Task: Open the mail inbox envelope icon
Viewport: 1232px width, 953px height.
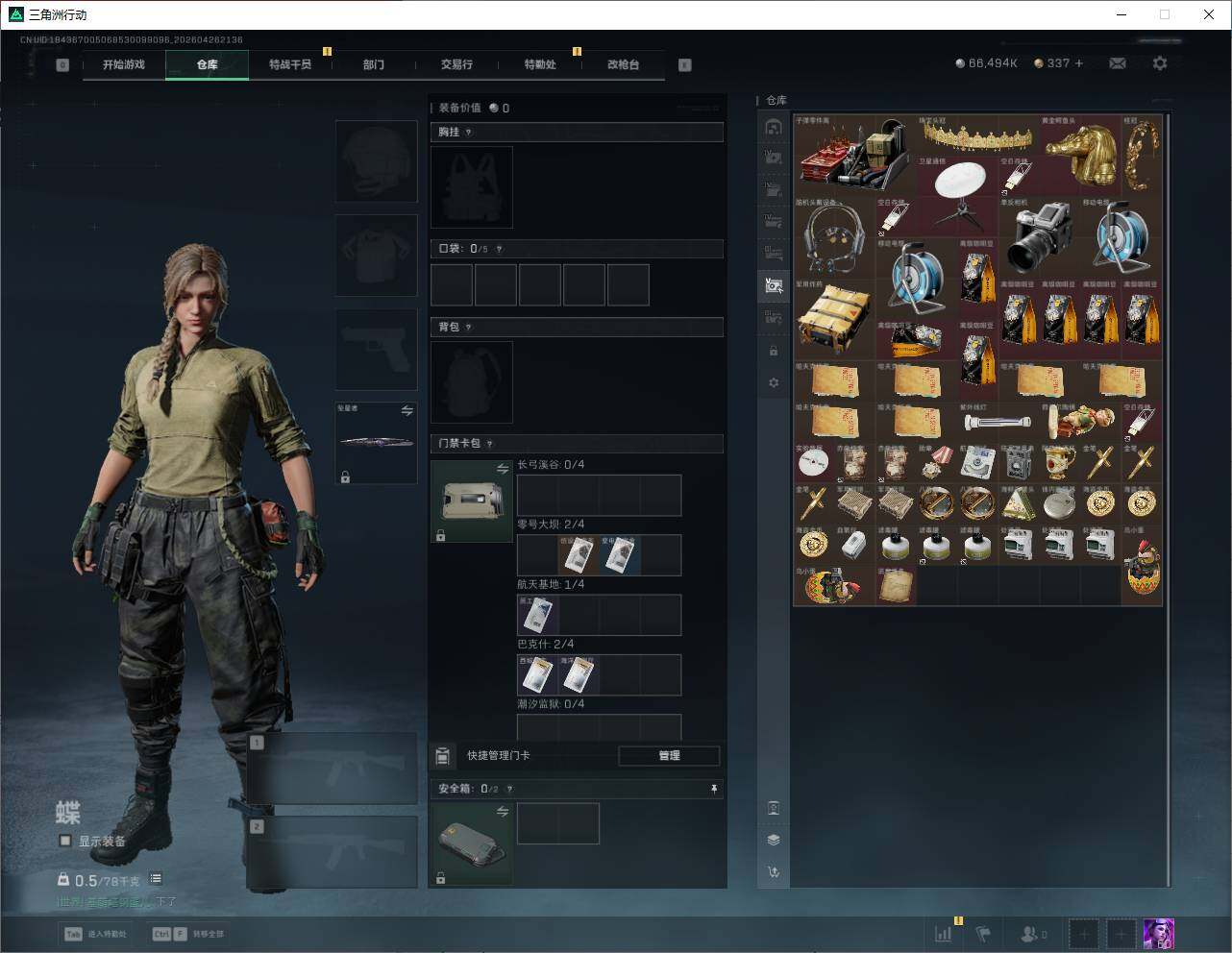Action: click(1118, 63)
